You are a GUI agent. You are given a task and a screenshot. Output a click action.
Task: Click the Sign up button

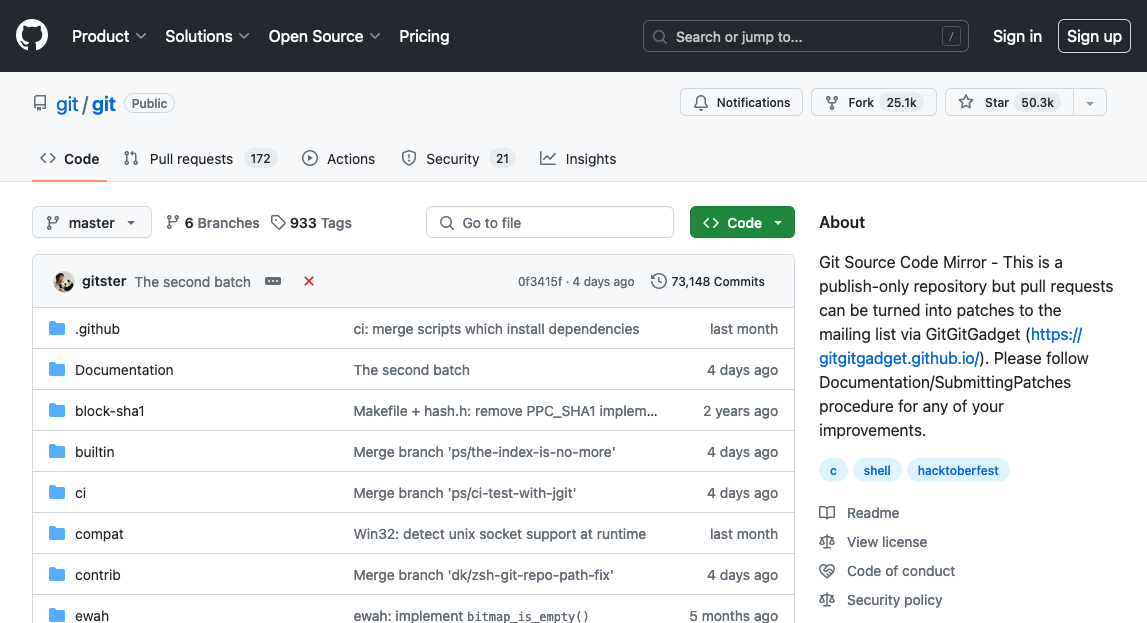pos(1094,36)
